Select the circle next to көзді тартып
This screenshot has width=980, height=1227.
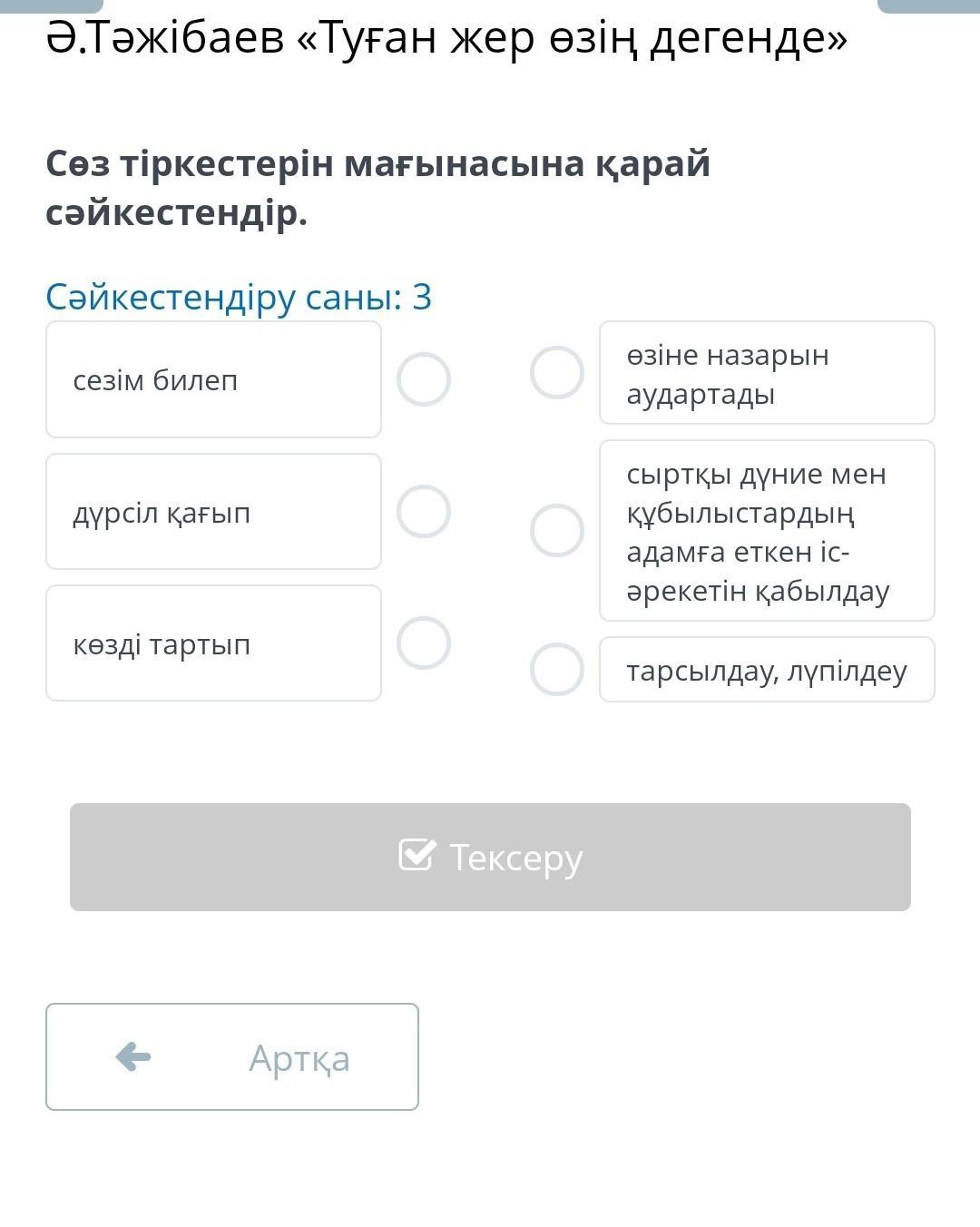point(424,643)
